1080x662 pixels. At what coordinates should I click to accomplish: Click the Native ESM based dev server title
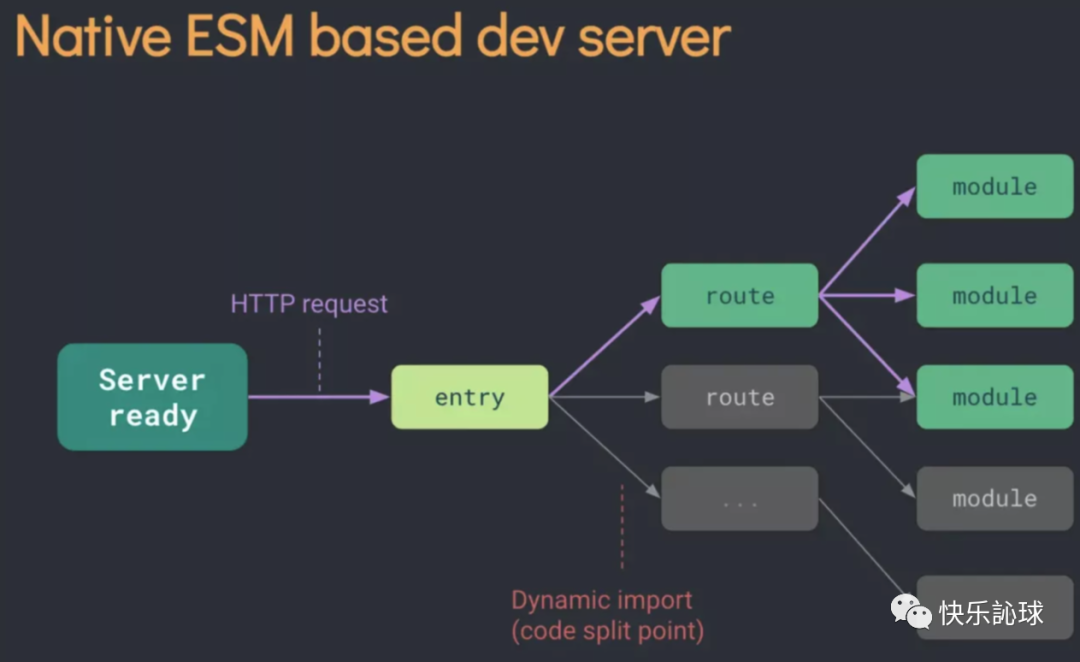point(372,36)
